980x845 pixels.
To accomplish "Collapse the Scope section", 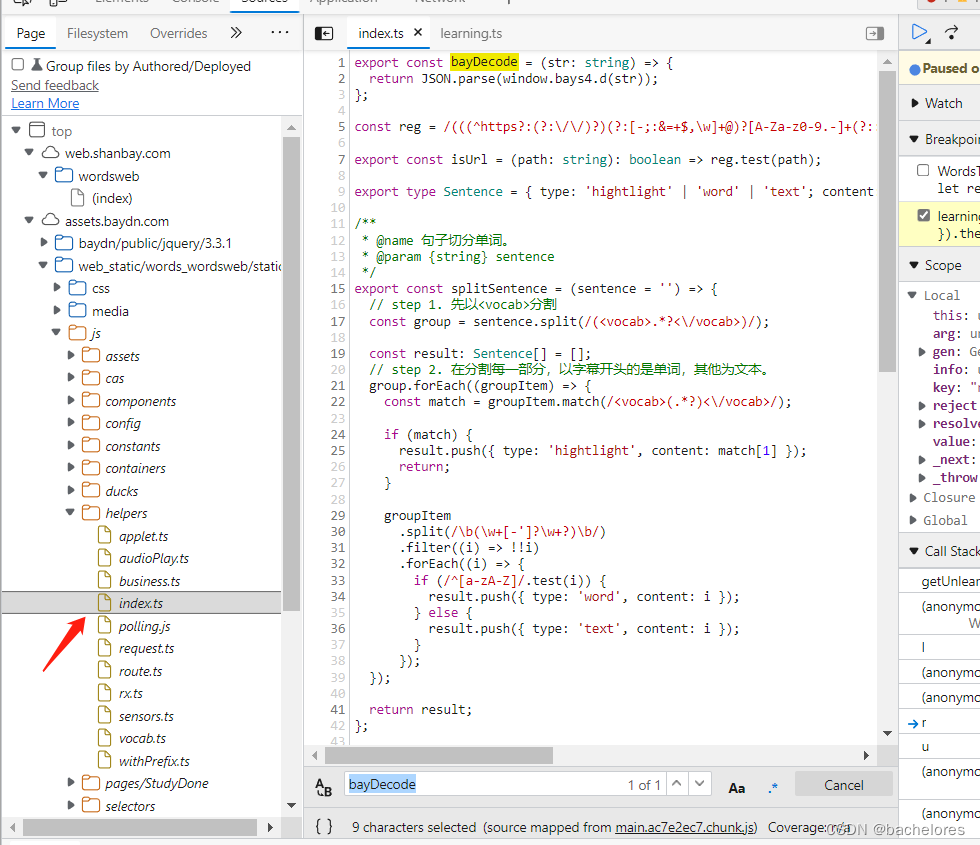I will (x=914, y=265).
